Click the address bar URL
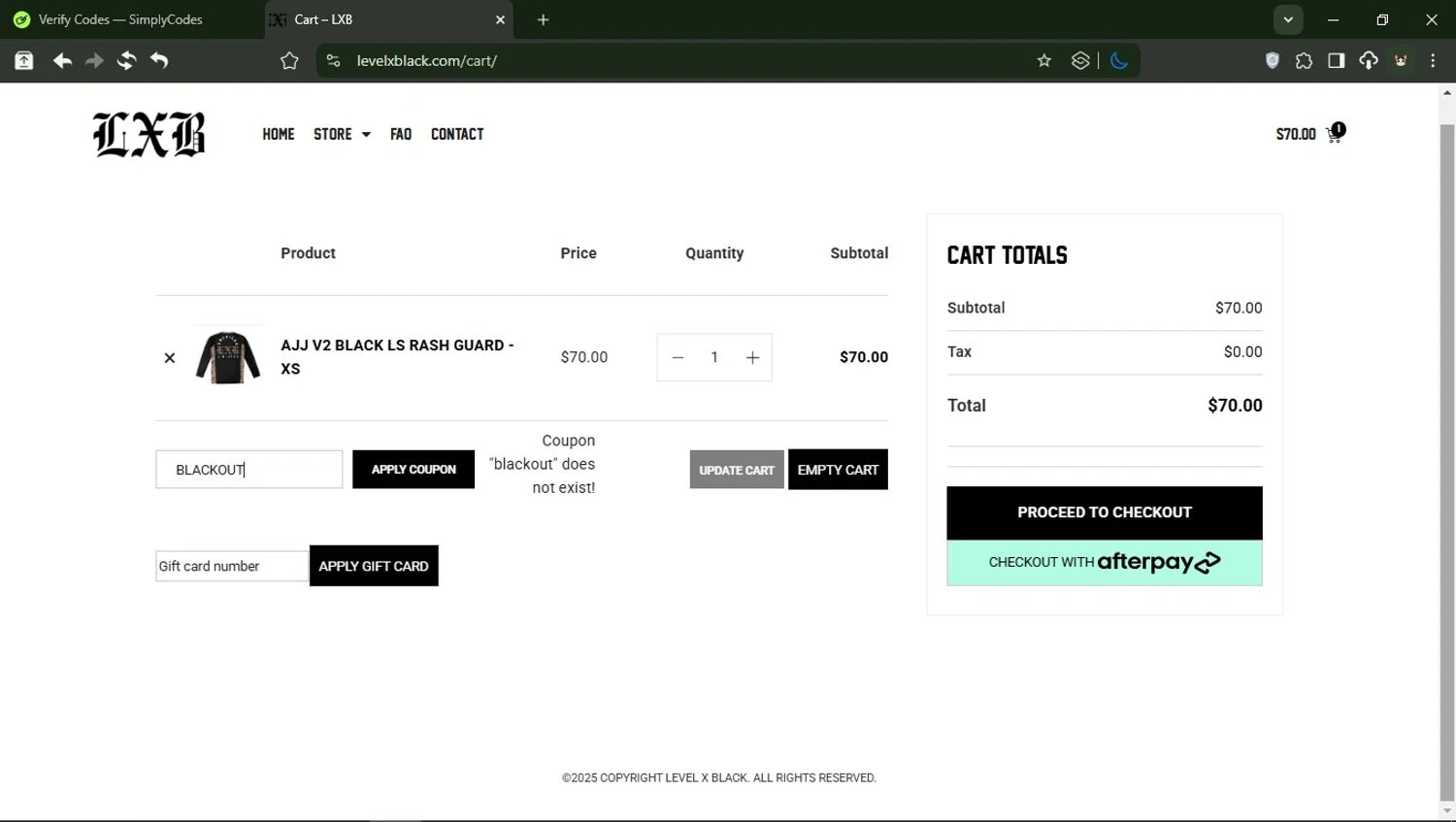The image size is (1456, 822). point(427,61)
